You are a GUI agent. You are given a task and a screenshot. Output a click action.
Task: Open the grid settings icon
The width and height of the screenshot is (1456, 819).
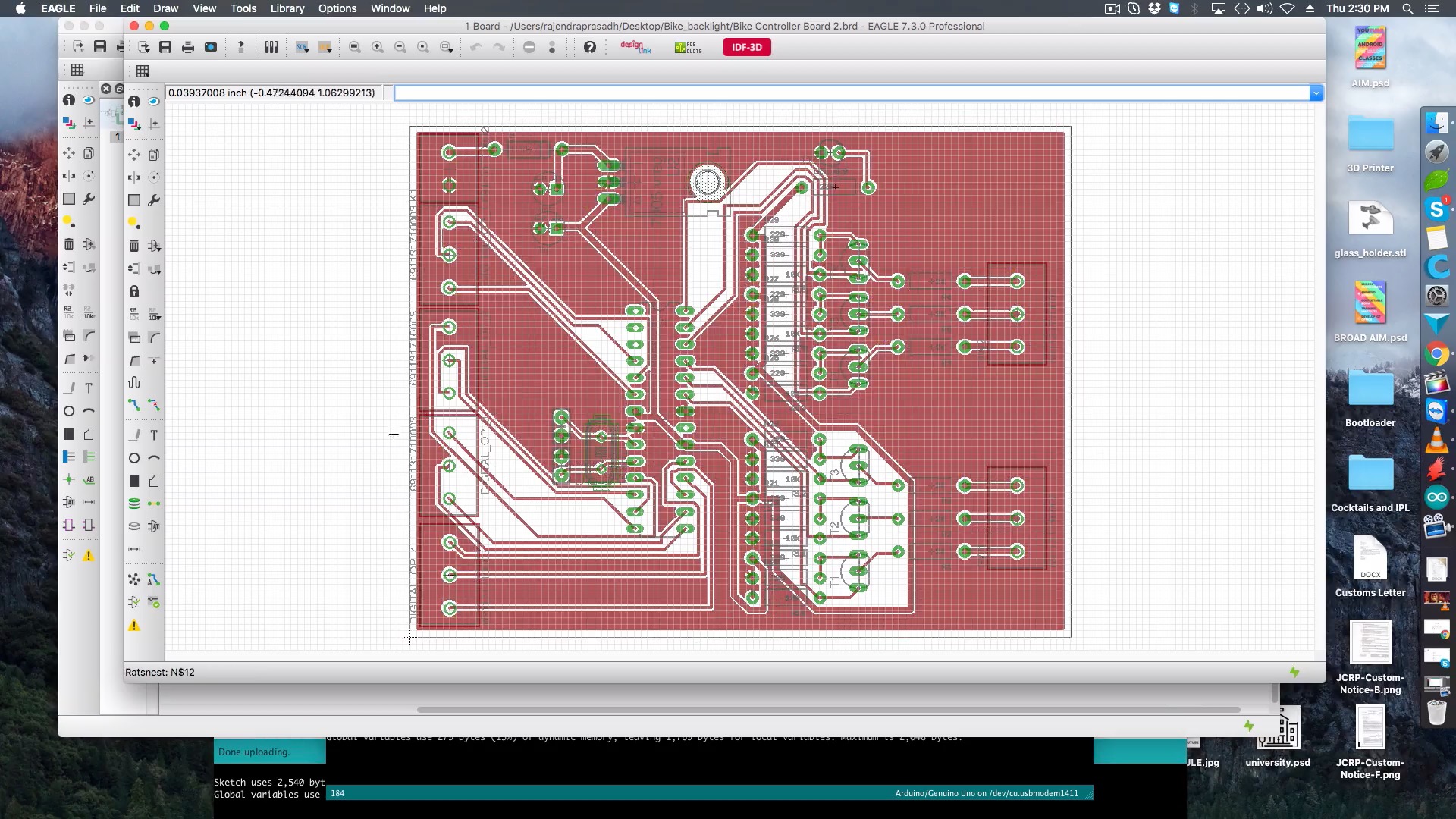click(x=143, y=71)
